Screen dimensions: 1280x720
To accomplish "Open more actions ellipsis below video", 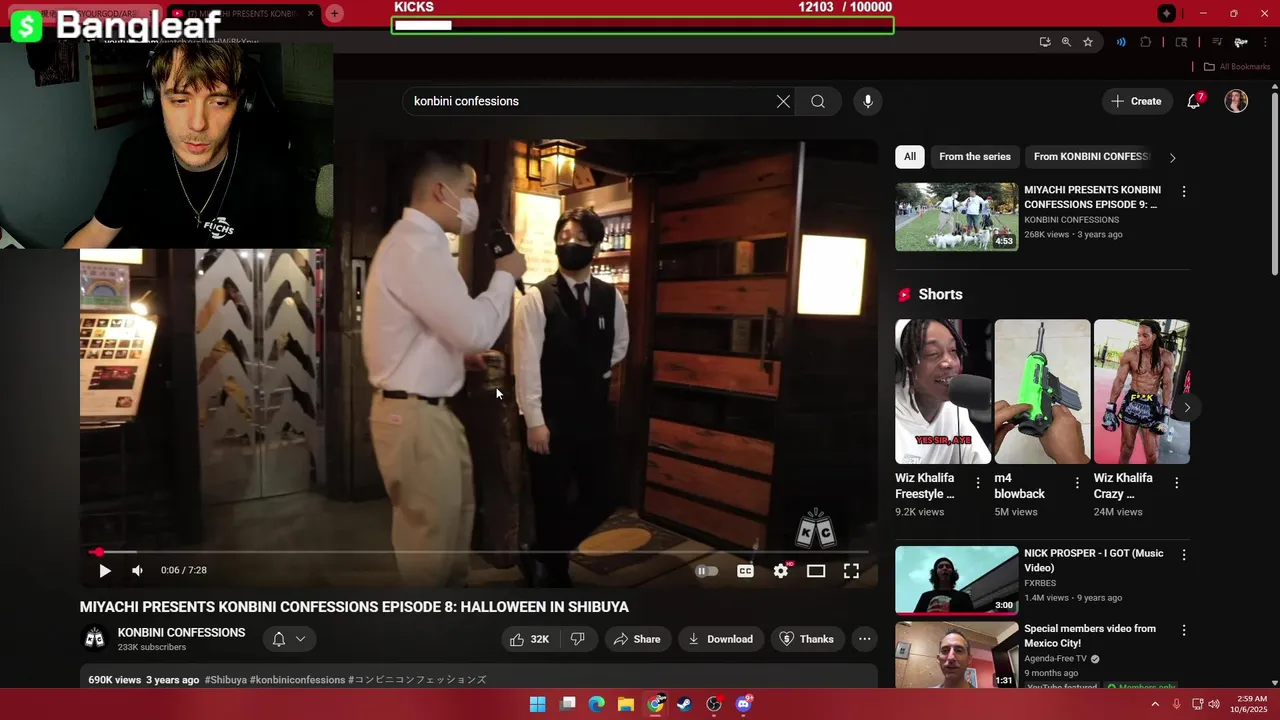I will click(865, 639).
